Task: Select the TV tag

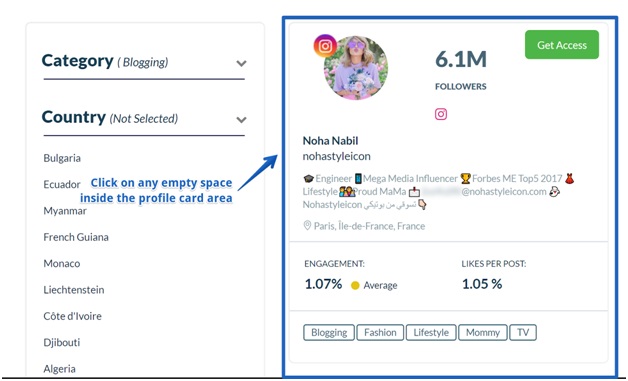Action: 523,333
